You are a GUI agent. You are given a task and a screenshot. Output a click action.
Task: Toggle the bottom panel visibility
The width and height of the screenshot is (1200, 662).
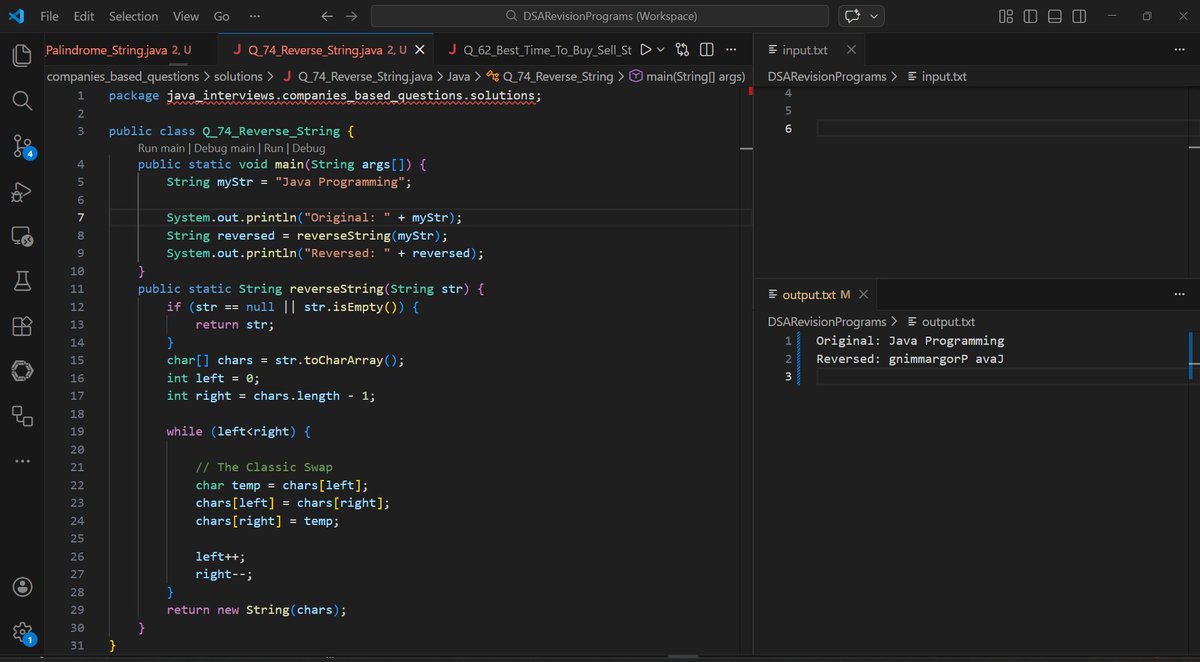(x=1055, y=16)
